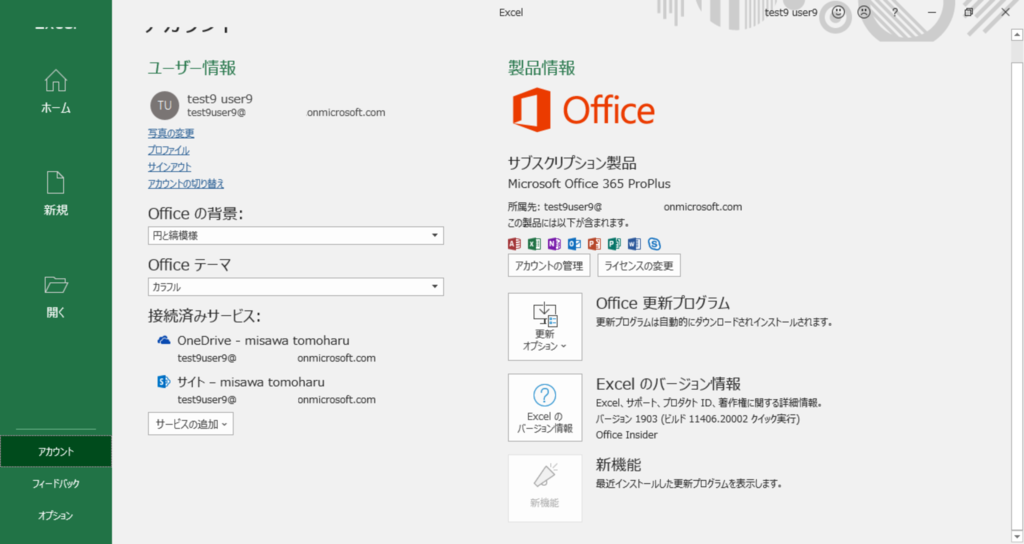The width and height of the screenshot is (1024, 544).
Task: Click the Access product icon
Action: 515,244
